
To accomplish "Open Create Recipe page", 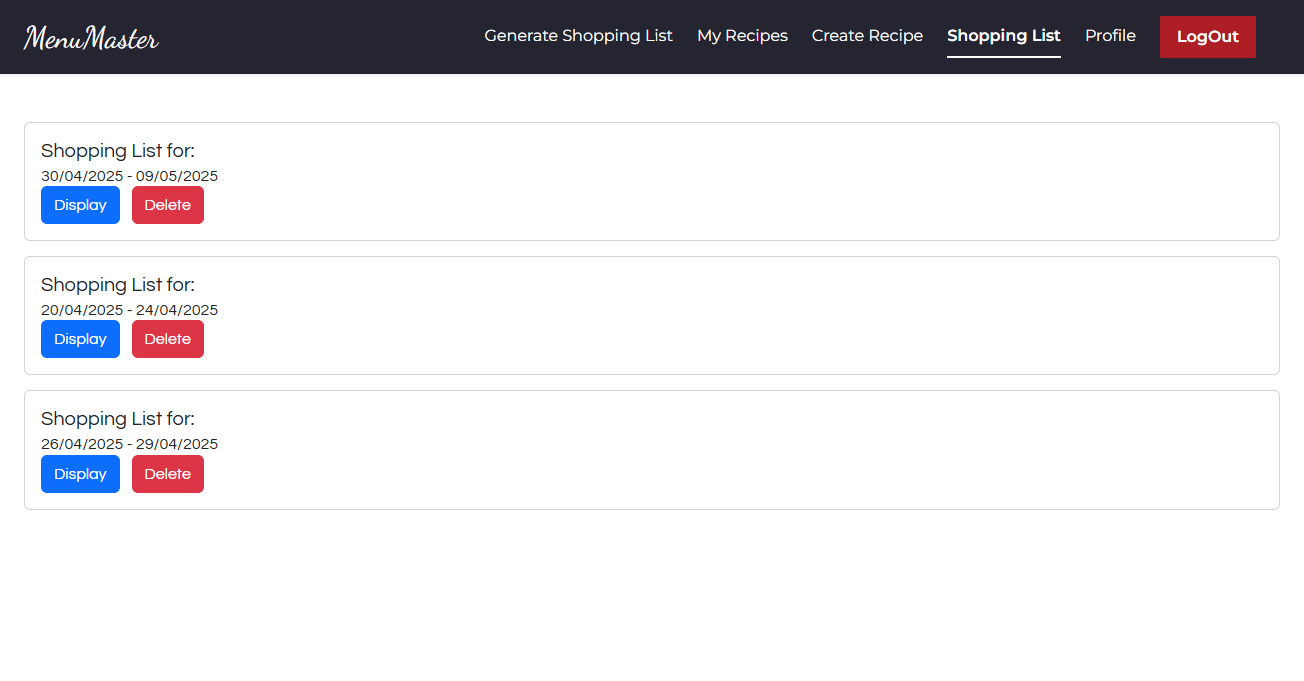I will click(867, 36).
